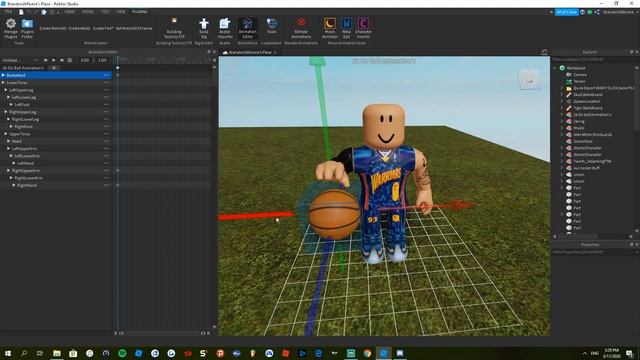Switch to the HOME ribbon tab

point(69,12)
